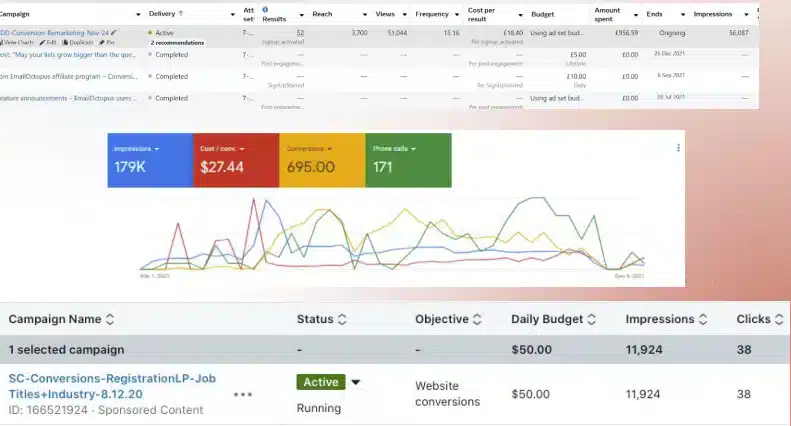The image size is (791, 426).
Task: Click the ID: 166521924 Sponsored Content text
Action: tap(106, 410)
